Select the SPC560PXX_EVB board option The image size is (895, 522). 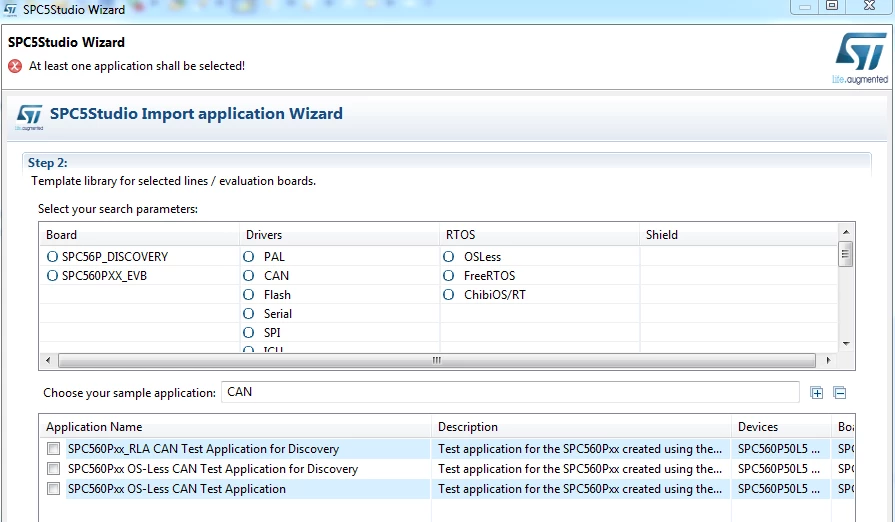click(x=53, y=276)
